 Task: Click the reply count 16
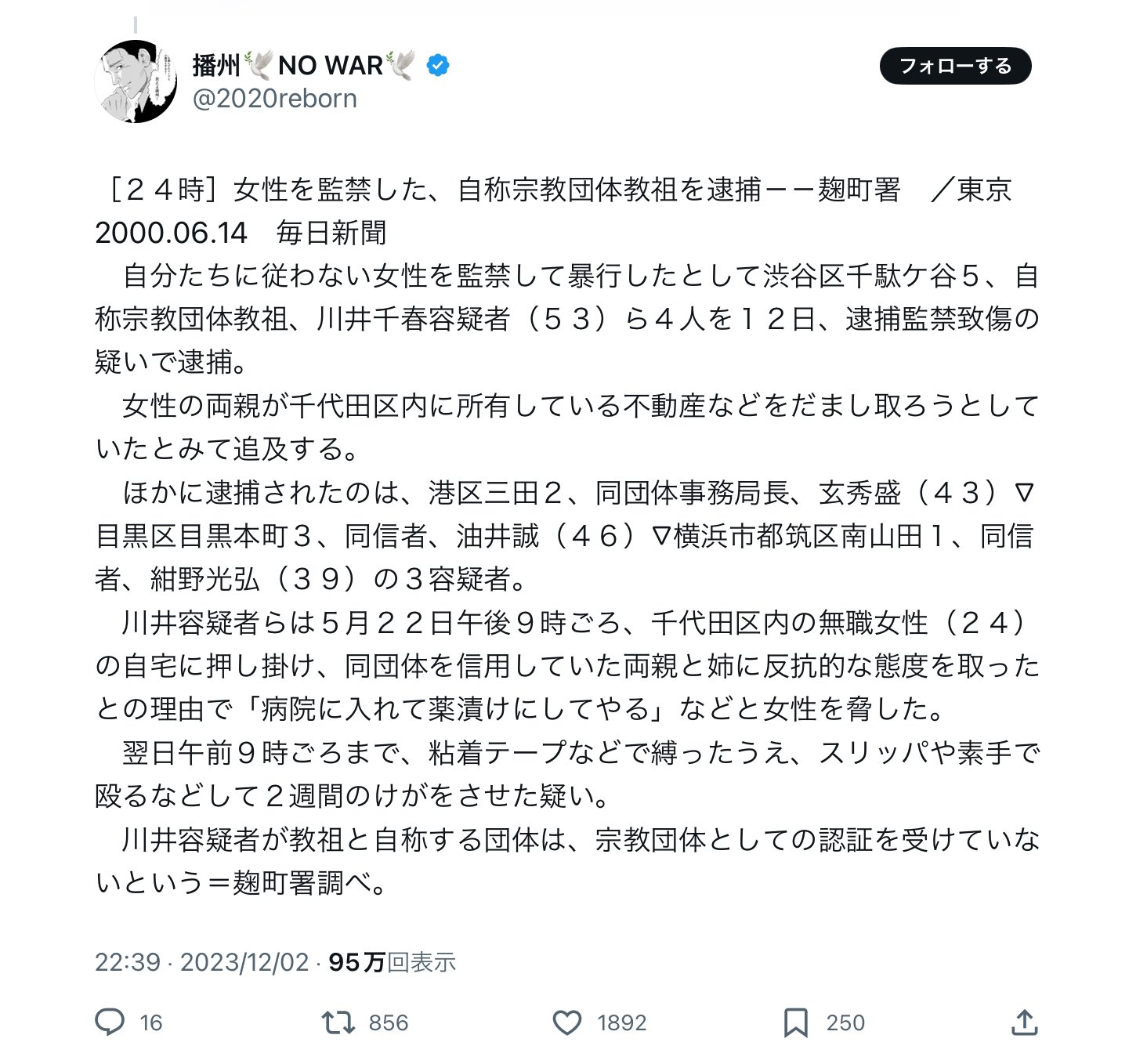[x=151, y=1022]
